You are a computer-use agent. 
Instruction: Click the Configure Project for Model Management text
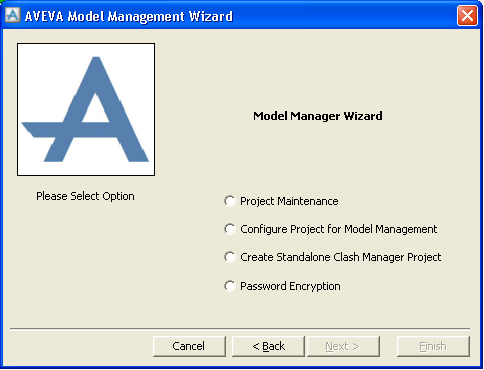click(338, 229)
